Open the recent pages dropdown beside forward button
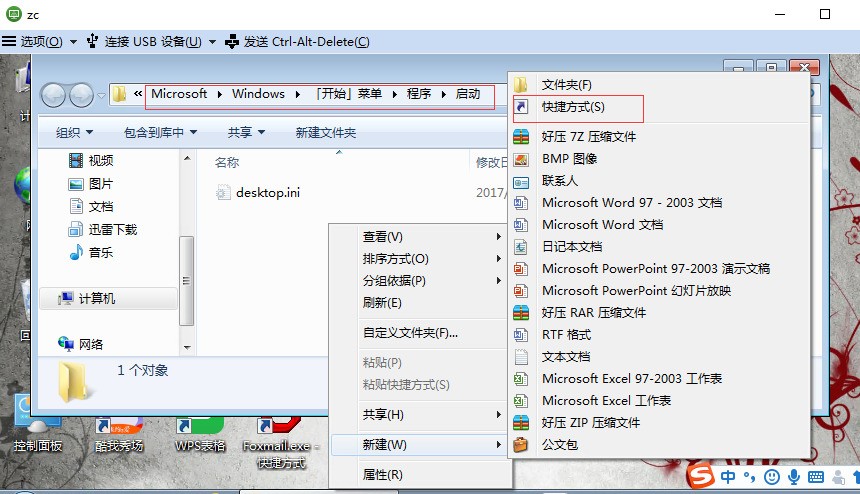This screenshot has width=860, height=494. click(101, 95)
